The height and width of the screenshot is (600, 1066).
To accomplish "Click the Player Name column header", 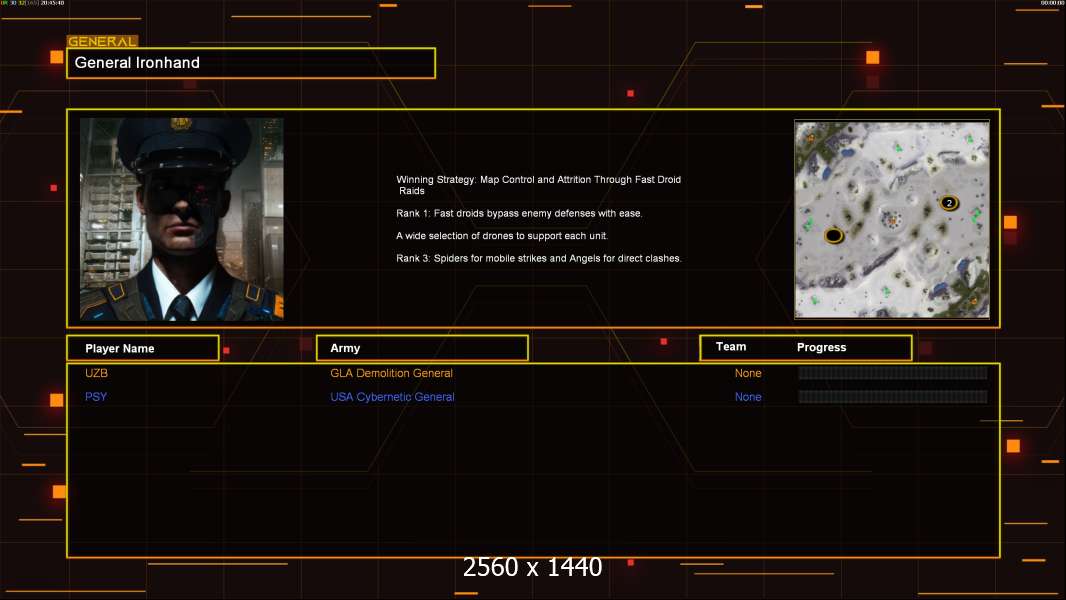I will (x=142, y=348).
